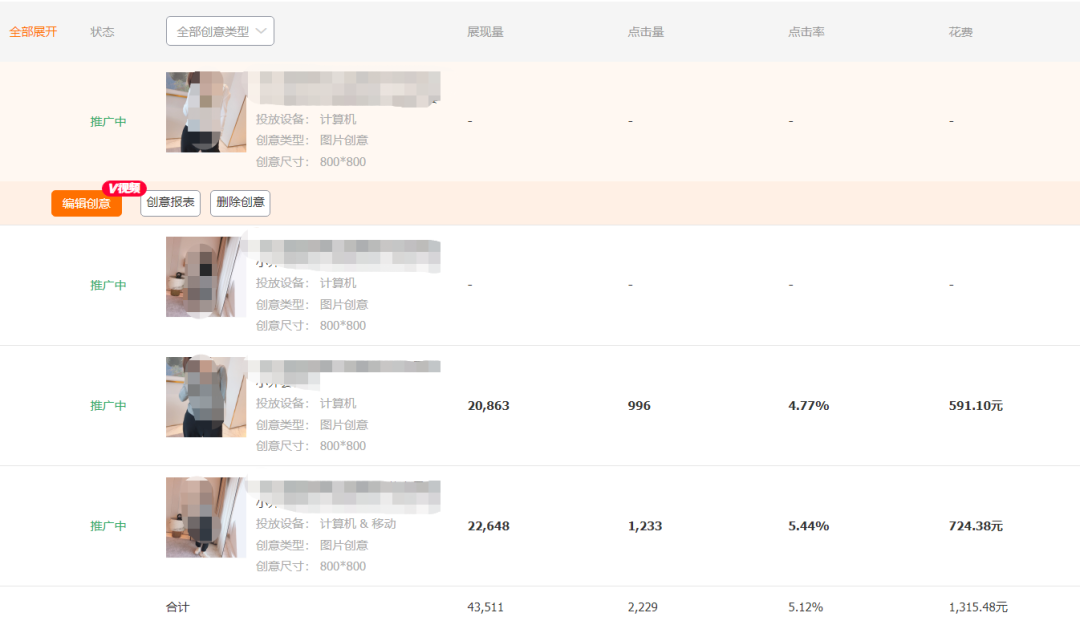This screenshot has height=629, width=1080.
Task: Open thumbnail of creative with 22,648 impressions
Action: click(206, 517)
